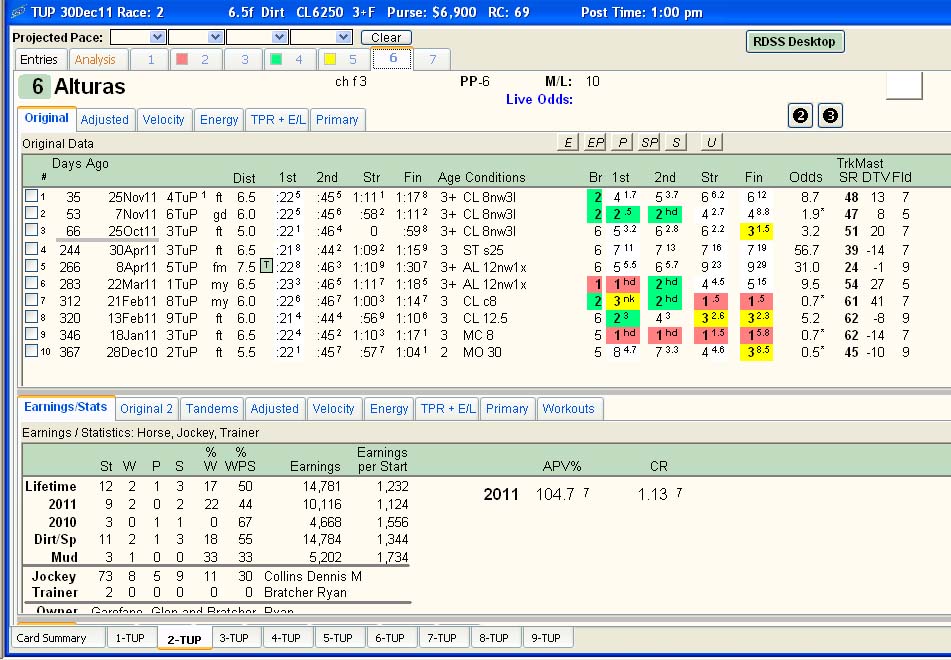Click the E running style filter button
Screen dimensions: 951x660
(x=567, y=143)
